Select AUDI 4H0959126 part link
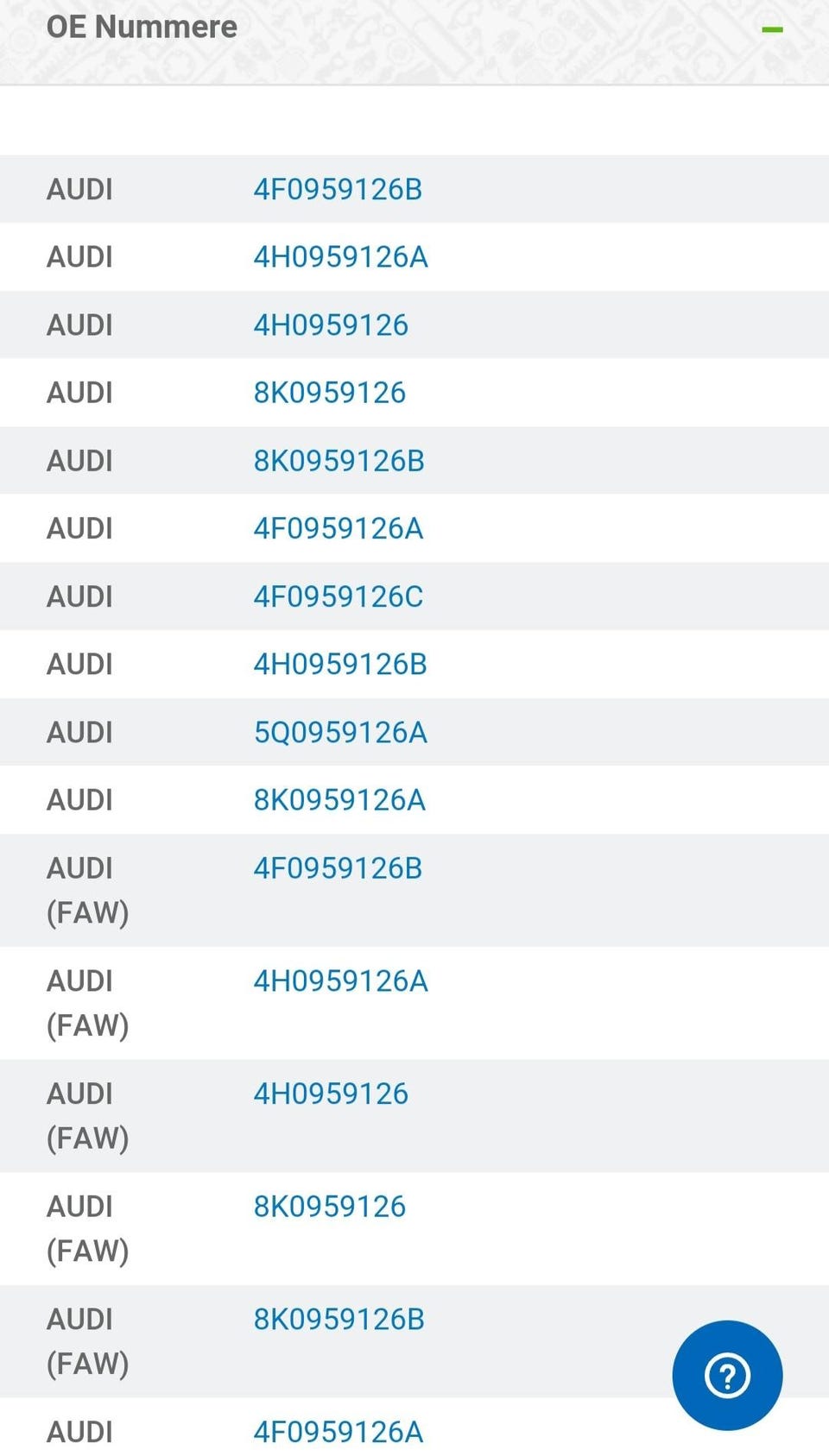829x1456 pixels. [331, 325]
